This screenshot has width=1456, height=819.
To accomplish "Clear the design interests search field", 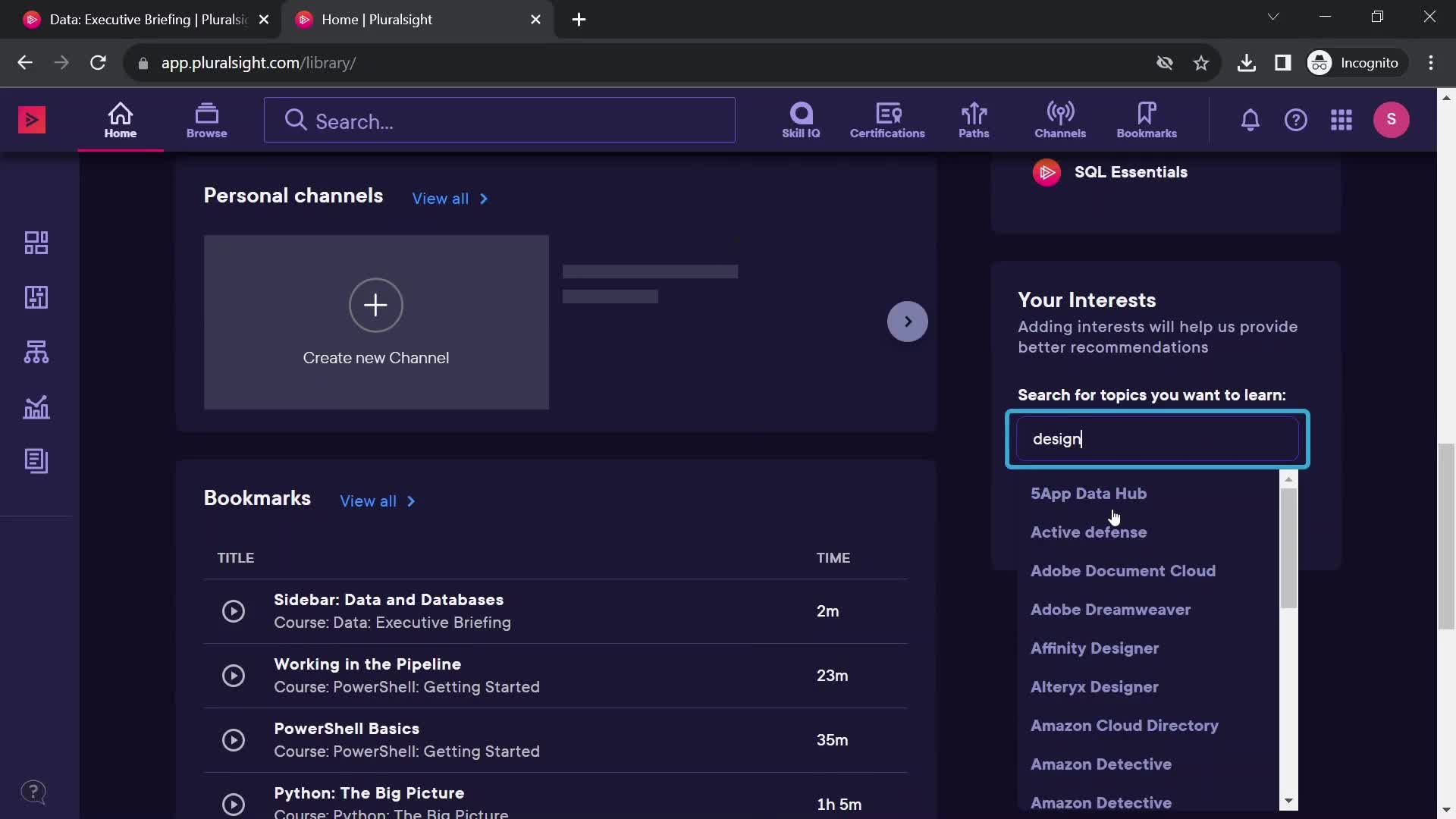I will (1157, 438).
